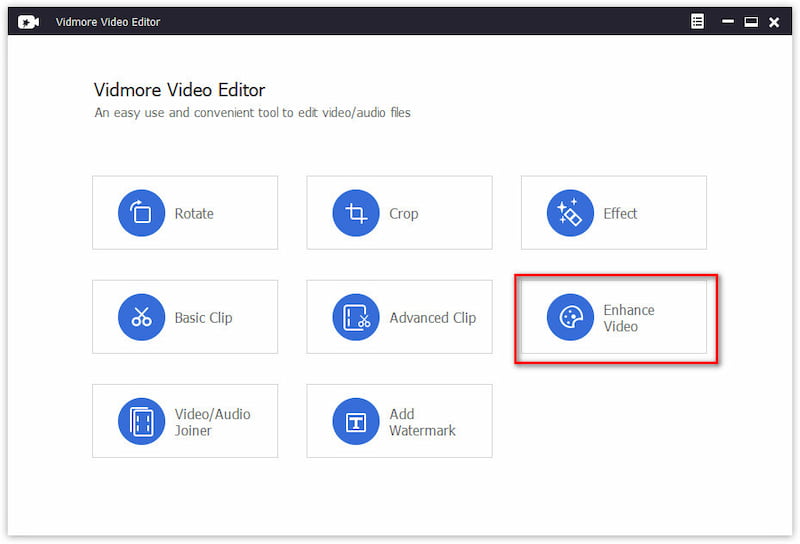The width and height of the screenshot is (800, 544).
Task: Click the Crop tool icon
Action: pyautogui.click(x=356, y=213)
